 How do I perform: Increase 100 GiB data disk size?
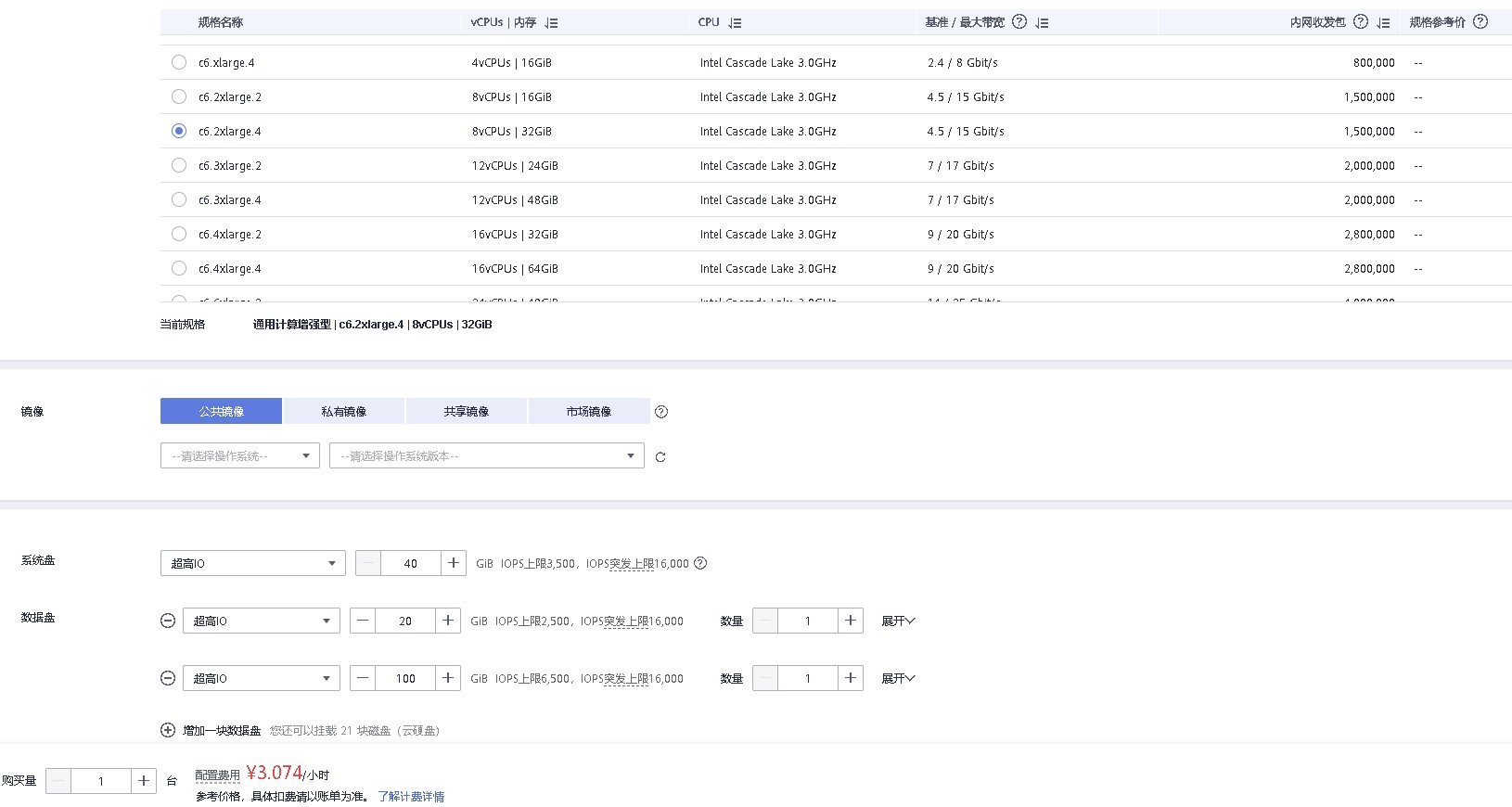[x=448, y=678]
